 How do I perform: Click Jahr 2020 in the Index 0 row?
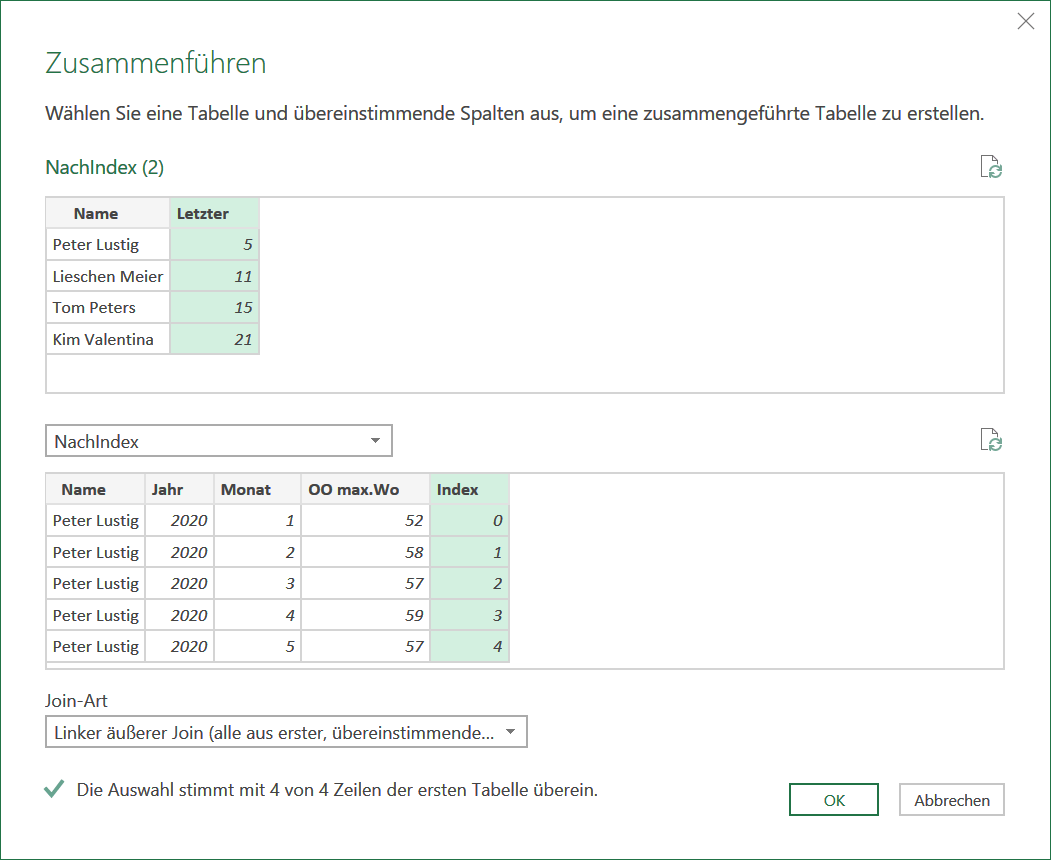coord(180,521)
